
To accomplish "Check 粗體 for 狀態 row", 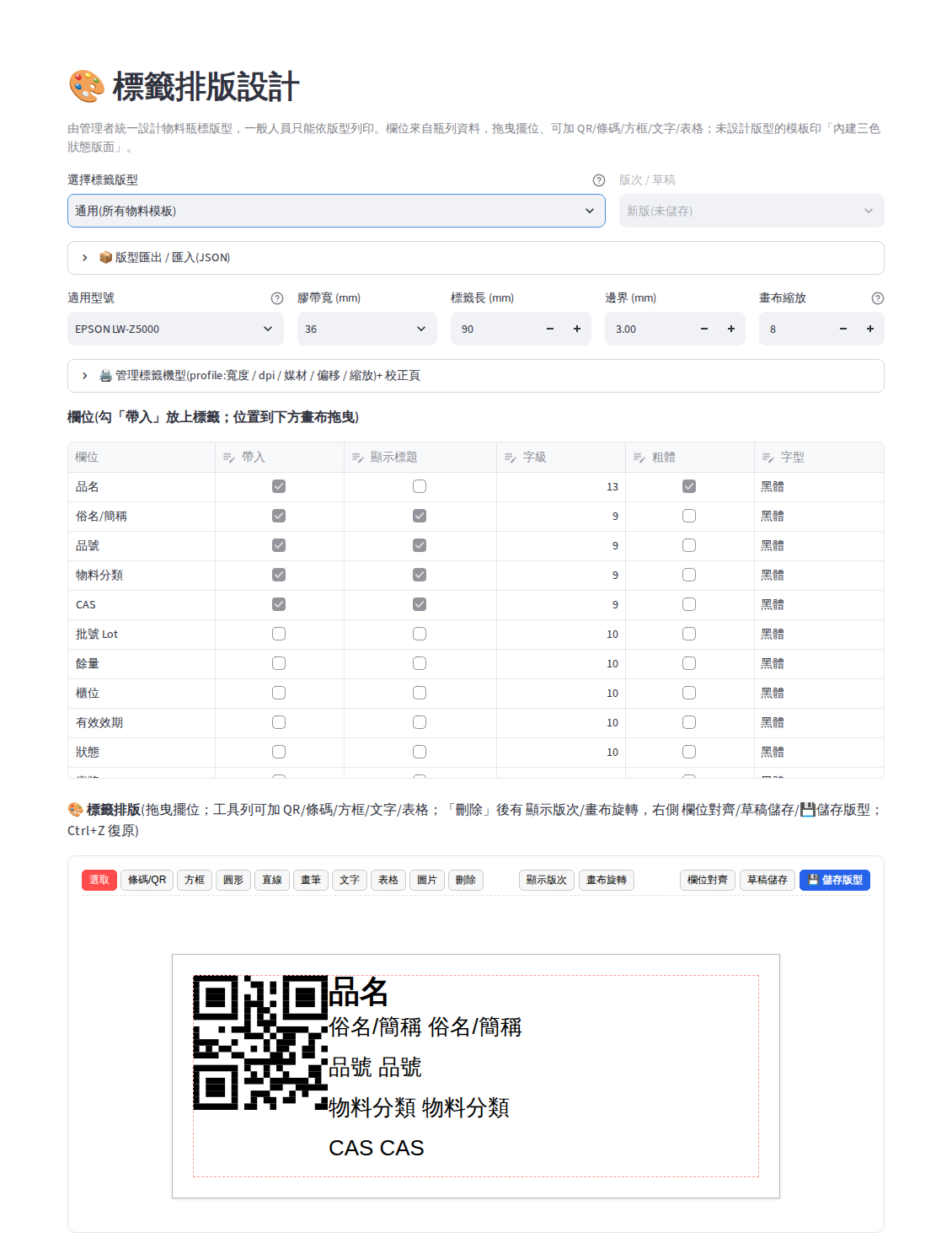I will [689, 752].
